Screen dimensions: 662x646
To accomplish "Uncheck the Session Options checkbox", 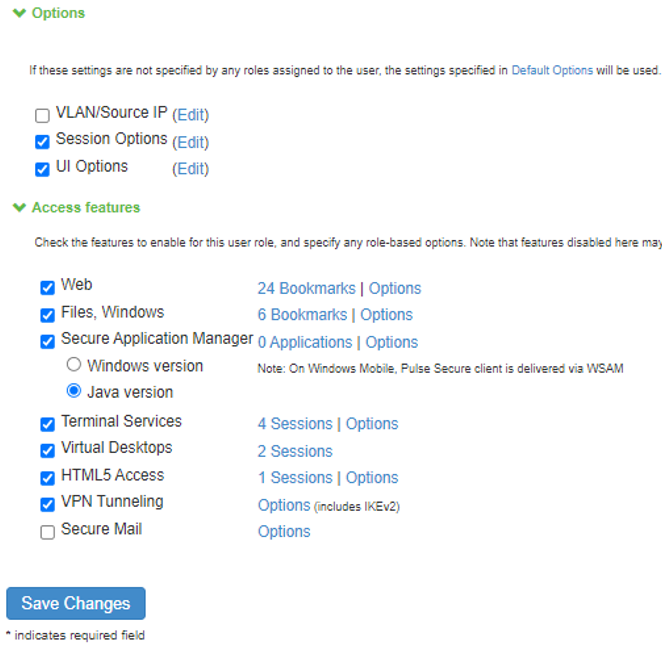I will 42,142.
